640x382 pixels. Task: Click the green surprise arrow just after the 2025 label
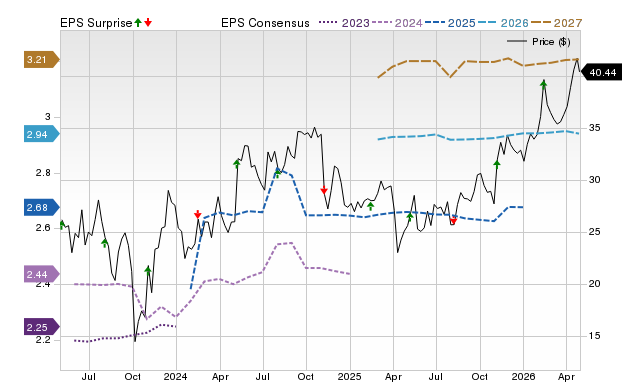(x=370, y=206)
